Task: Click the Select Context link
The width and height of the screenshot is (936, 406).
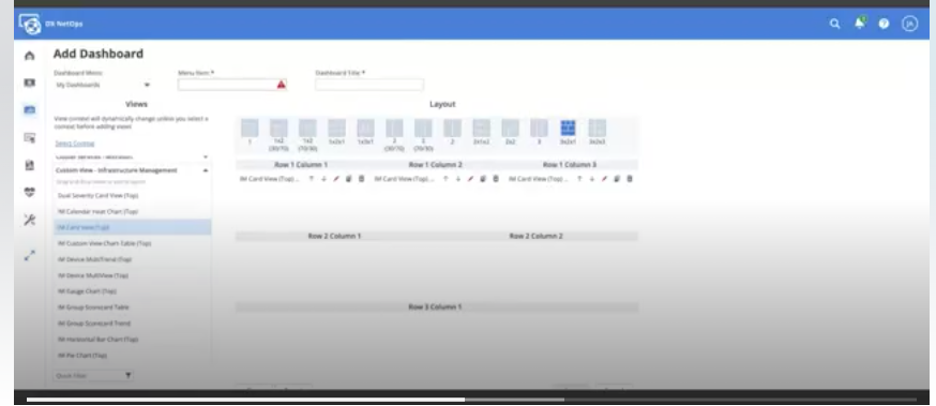Action: pyautogui.click(x=69, y=143)
